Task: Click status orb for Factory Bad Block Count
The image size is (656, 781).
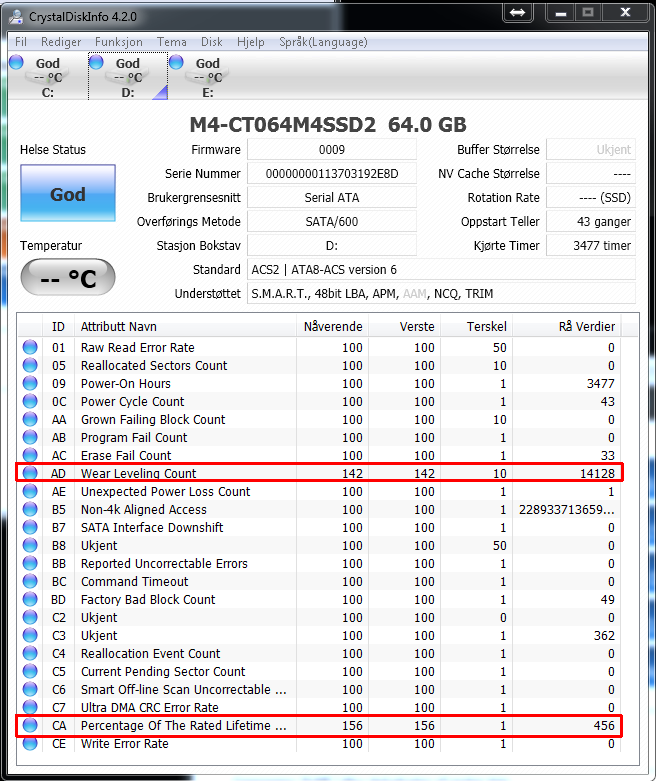Action: [x=30, y=599]
